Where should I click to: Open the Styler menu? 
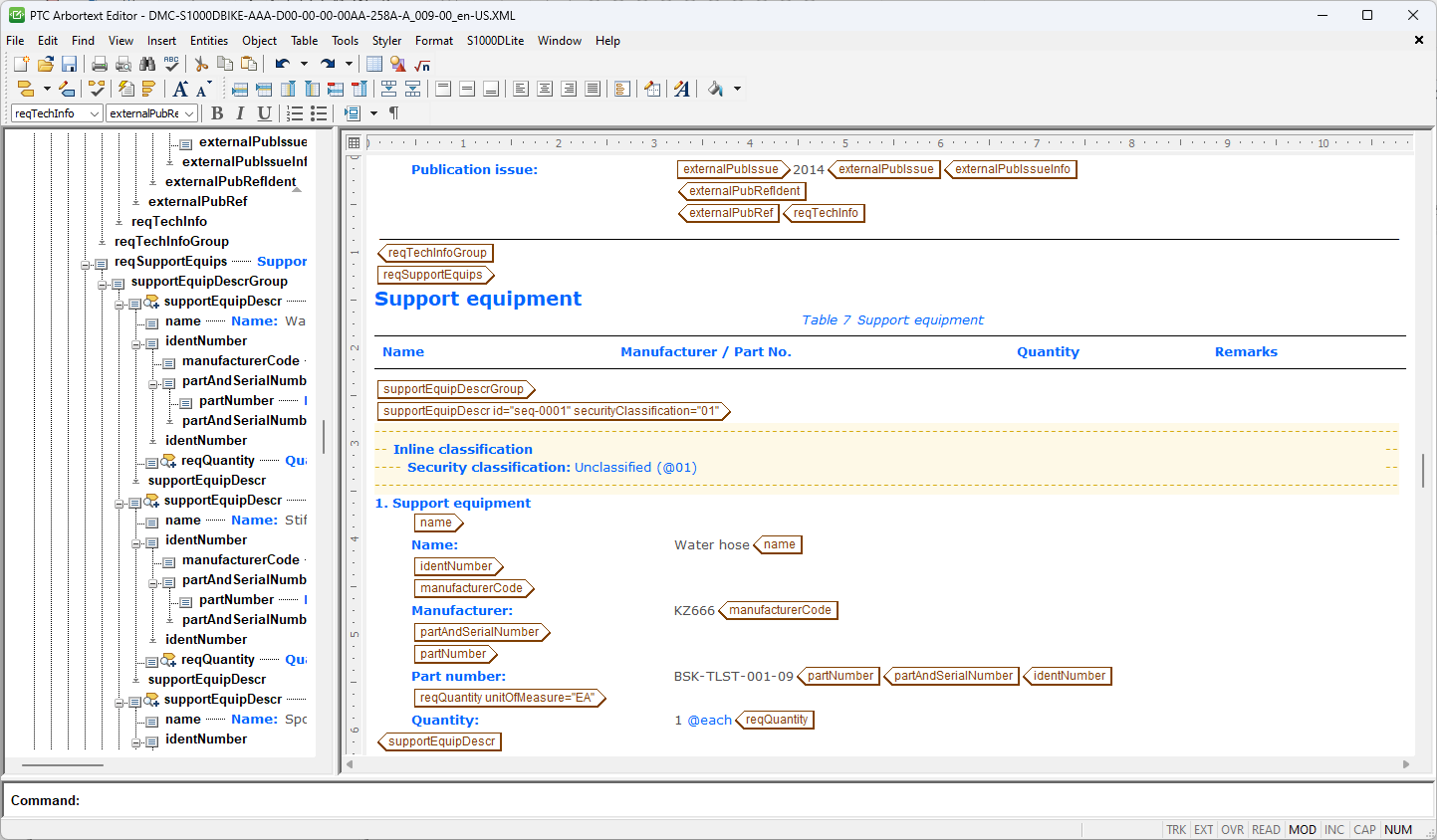tap(386, 41)
